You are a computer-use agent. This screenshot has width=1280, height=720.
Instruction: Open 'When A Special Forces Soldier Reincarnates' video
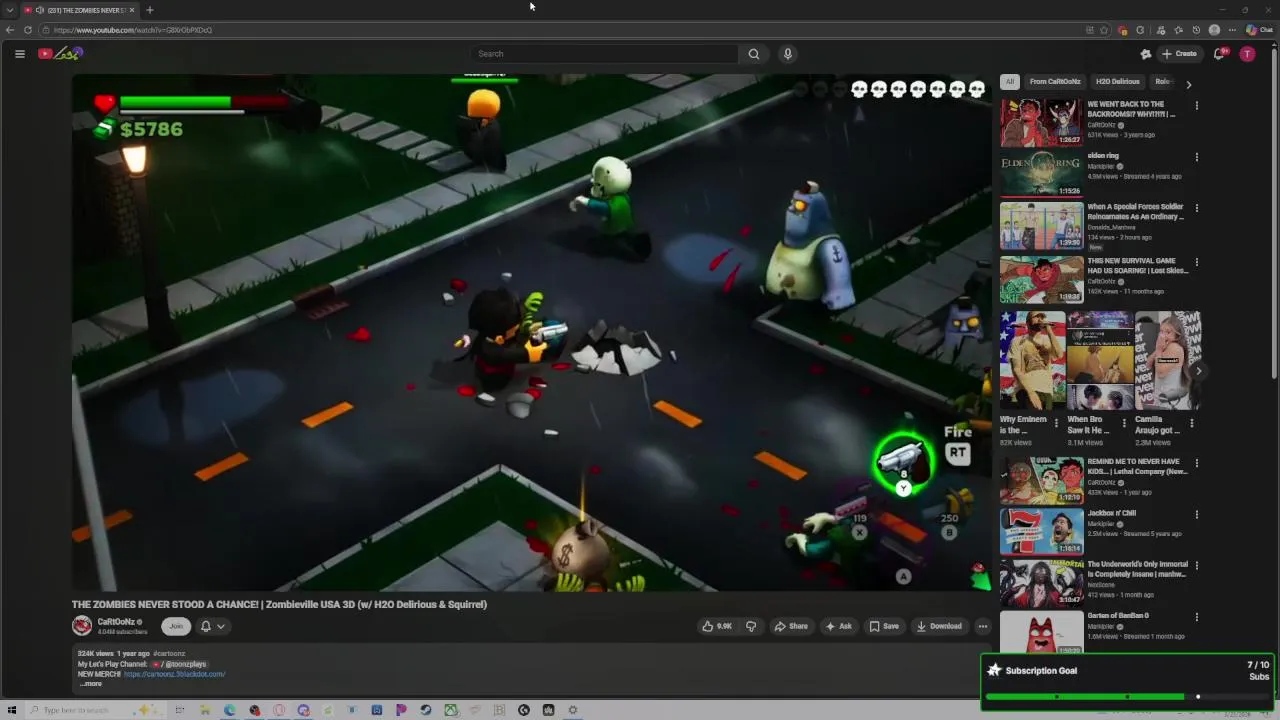coord(1041,226)
